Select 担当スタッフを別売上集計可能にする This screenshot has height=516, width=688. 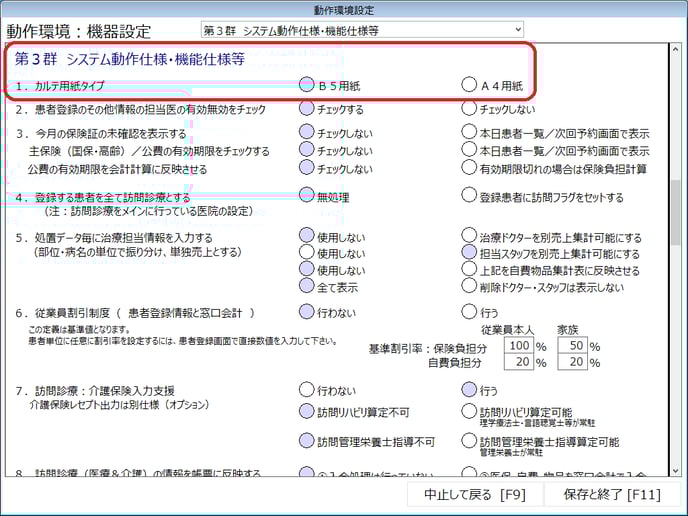[469, 254]
